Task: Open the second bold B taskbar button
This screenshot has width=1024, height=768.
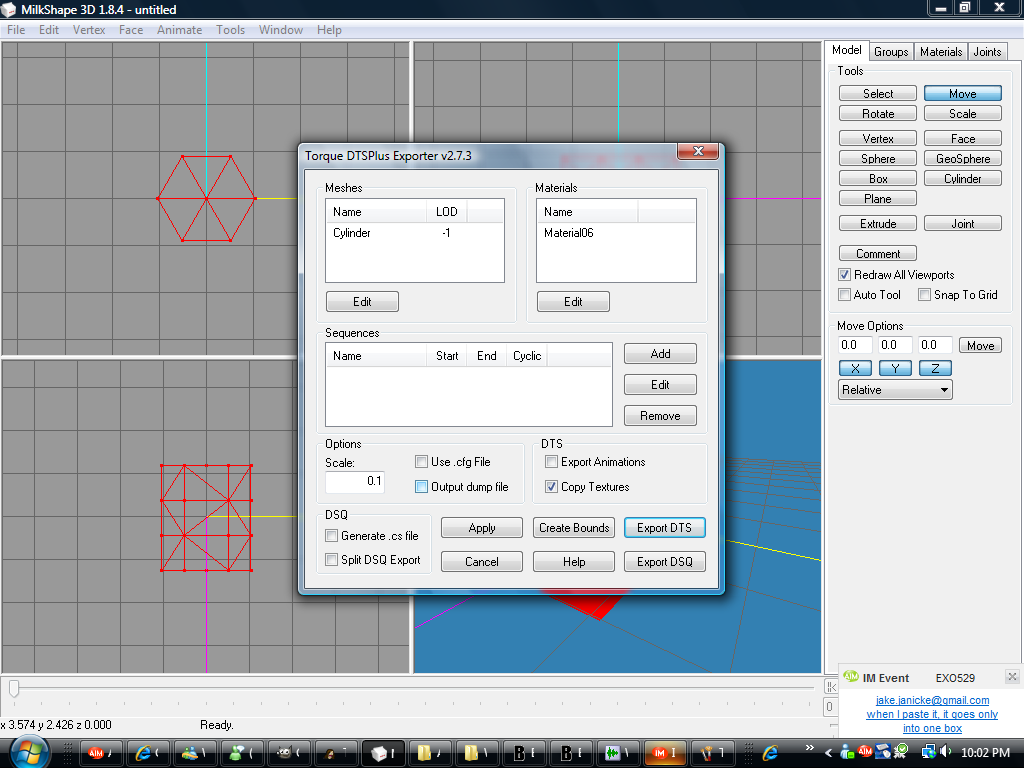Action: [571, 753]
